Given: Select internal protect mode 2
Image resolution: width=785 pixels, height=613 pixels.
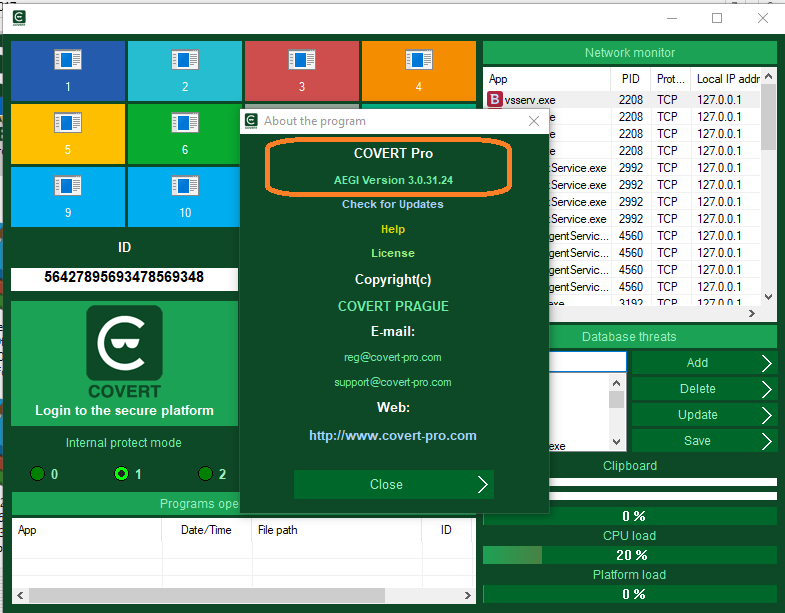Looking at the screenshot, I should click(205, 473).
